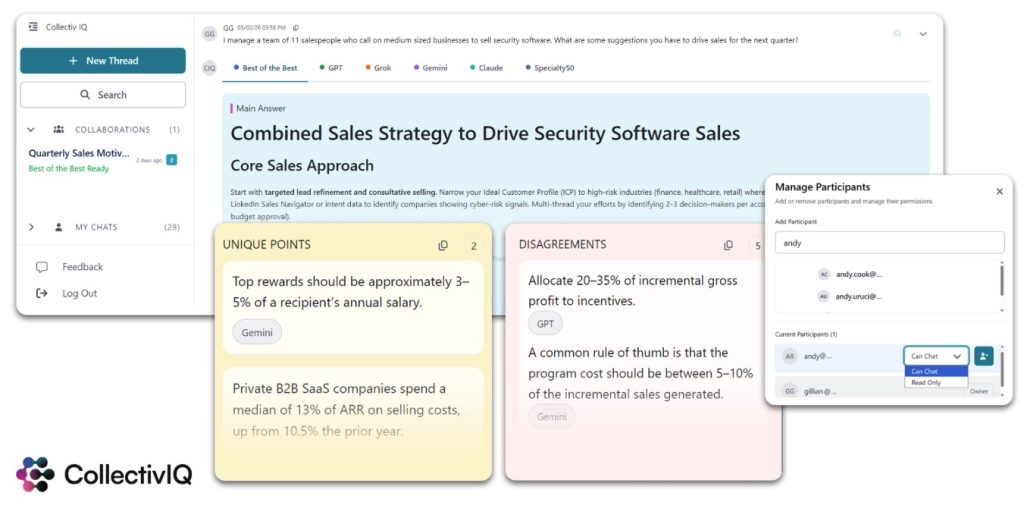Switch to the Grok tab
The width and height of the screenshot is (1024, 527).
point(379,68)
